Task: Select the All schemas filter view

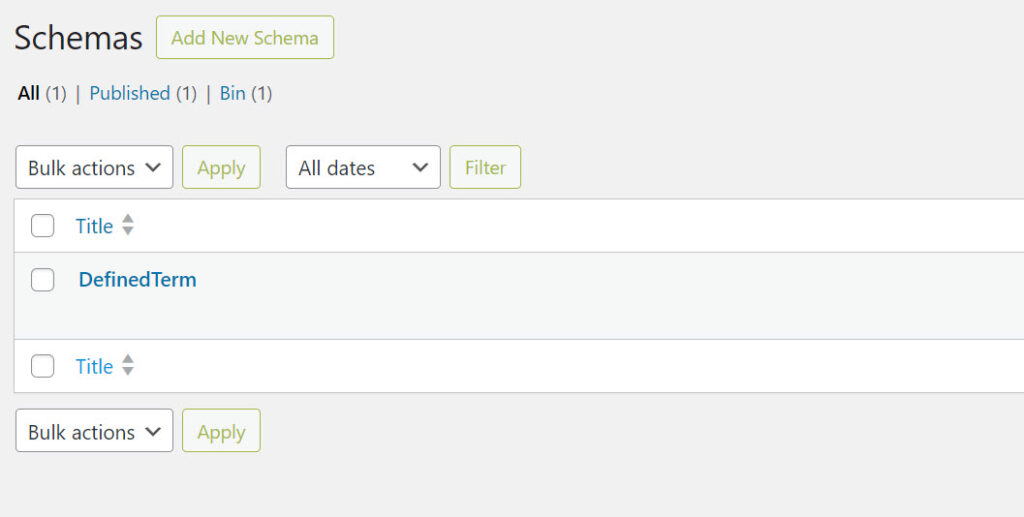Action: (29, 93)
